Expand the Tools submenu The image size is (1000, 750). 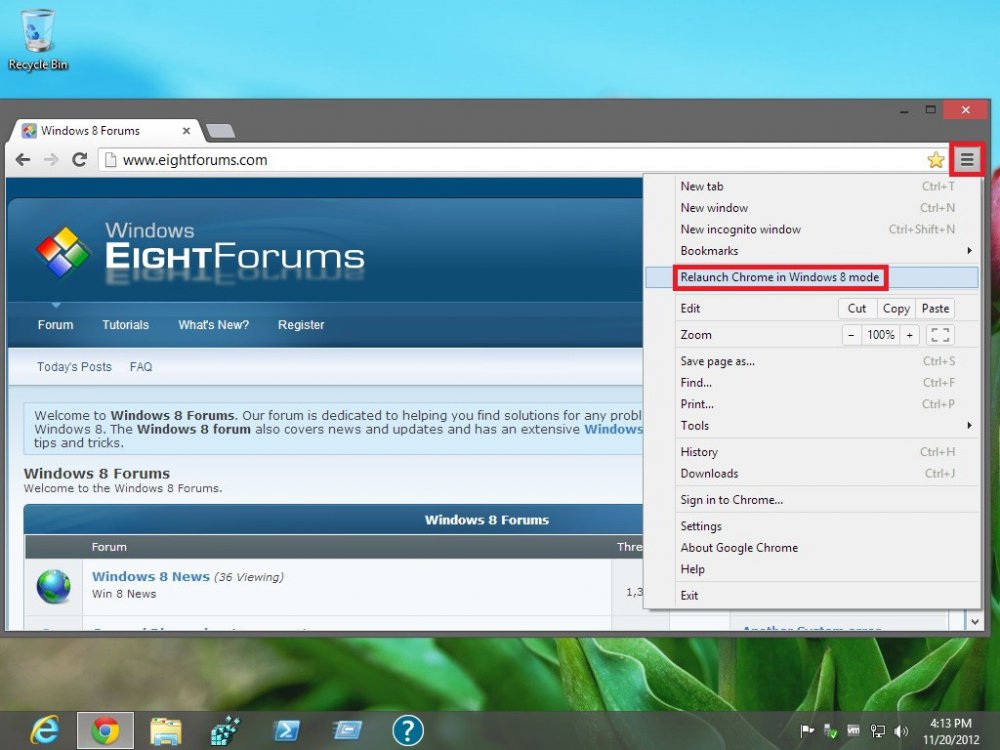695,425
